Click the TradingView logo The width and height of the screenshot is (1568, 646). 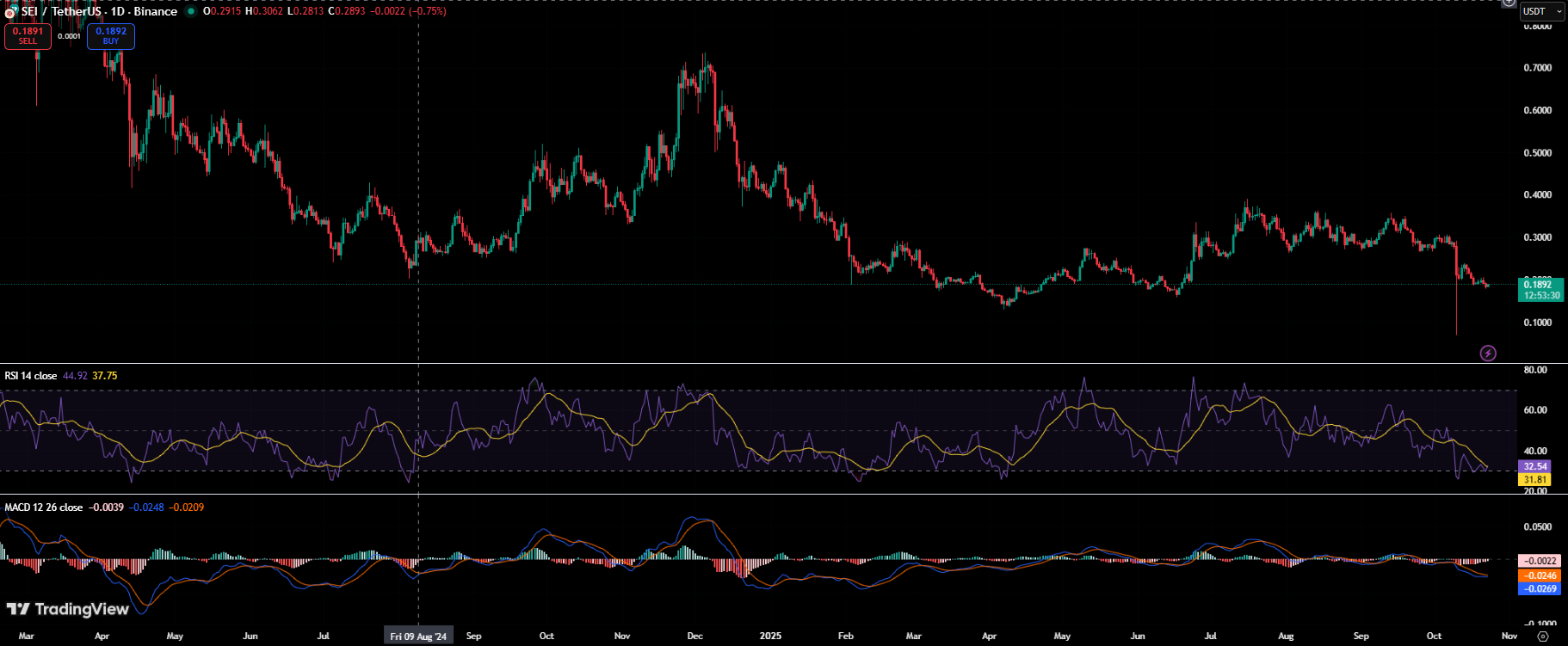click(x=68, y=609)
